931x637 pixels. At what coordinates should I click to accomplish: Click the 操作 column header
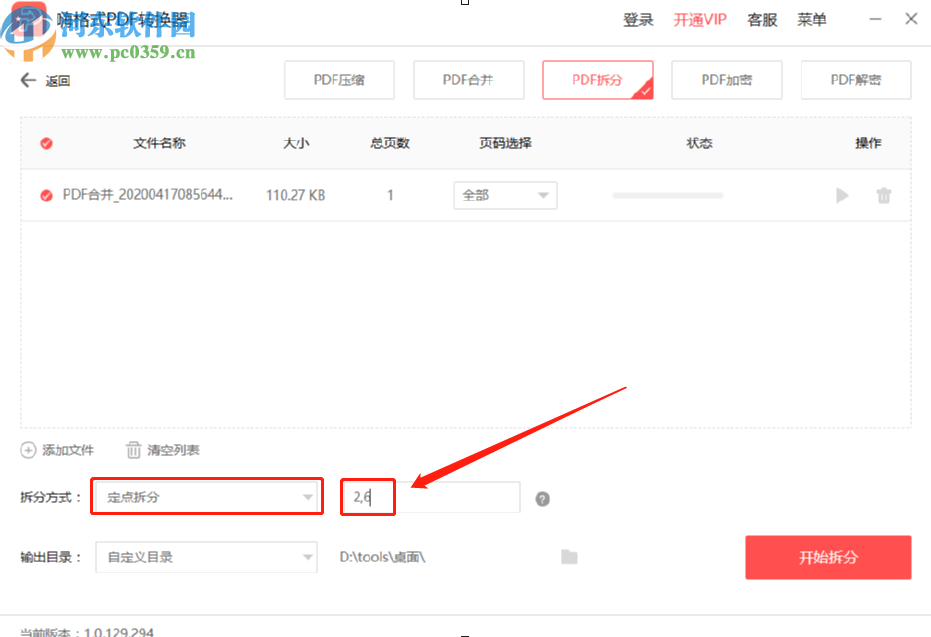868,143
